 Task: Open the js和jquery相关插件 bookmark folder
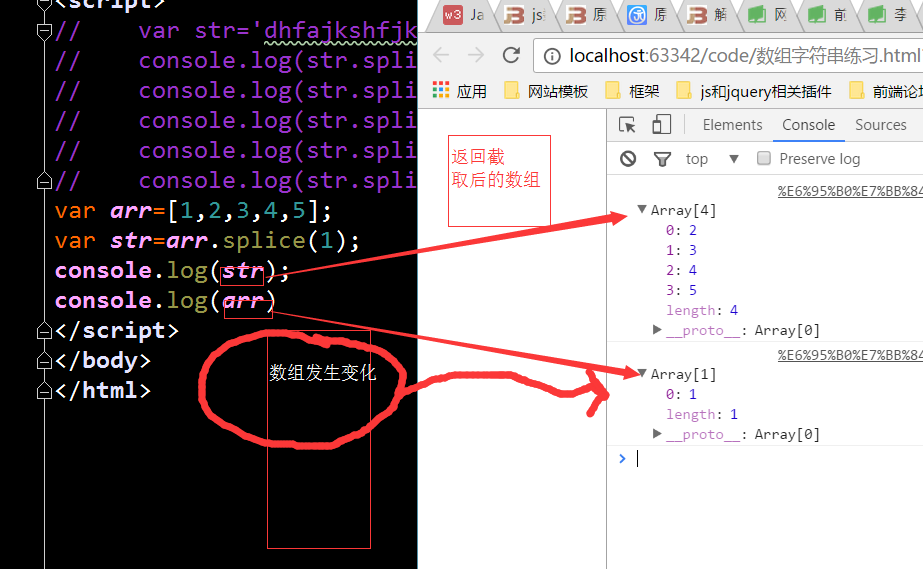coord(755,91)
